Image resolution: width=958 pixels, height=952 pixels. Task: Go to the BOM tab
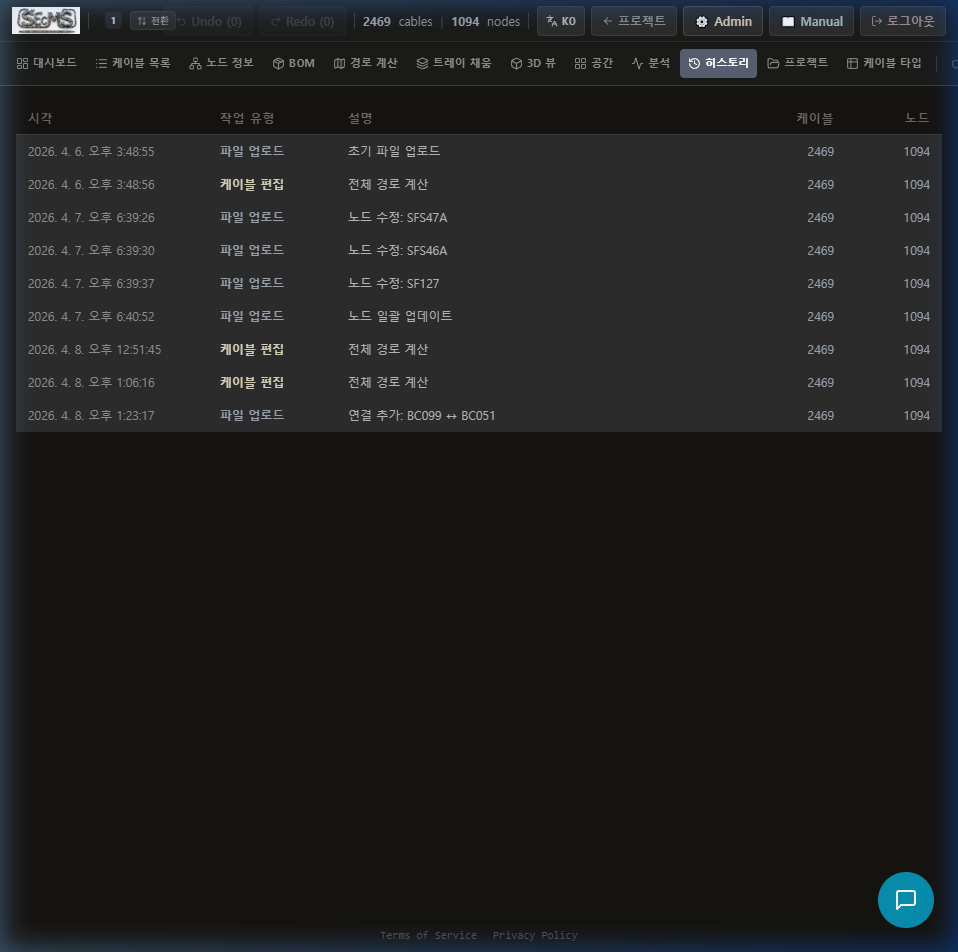(x=294, y=63)
